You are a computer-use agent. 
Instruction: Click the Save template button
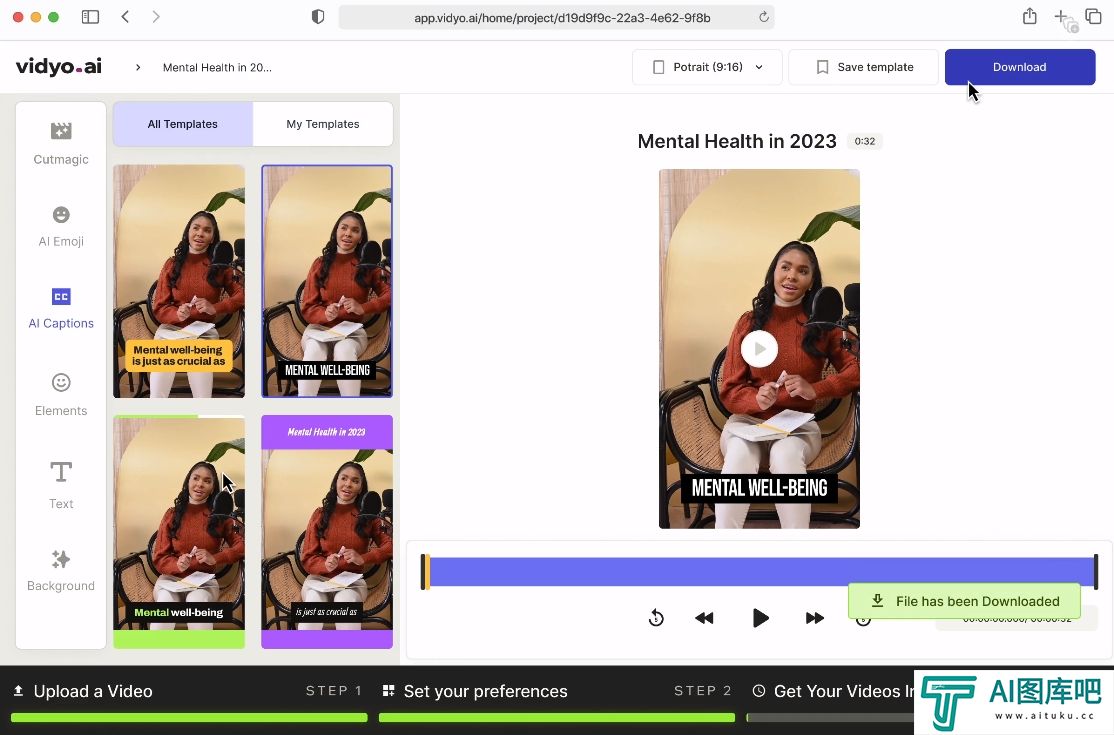[x=863, y=67]
